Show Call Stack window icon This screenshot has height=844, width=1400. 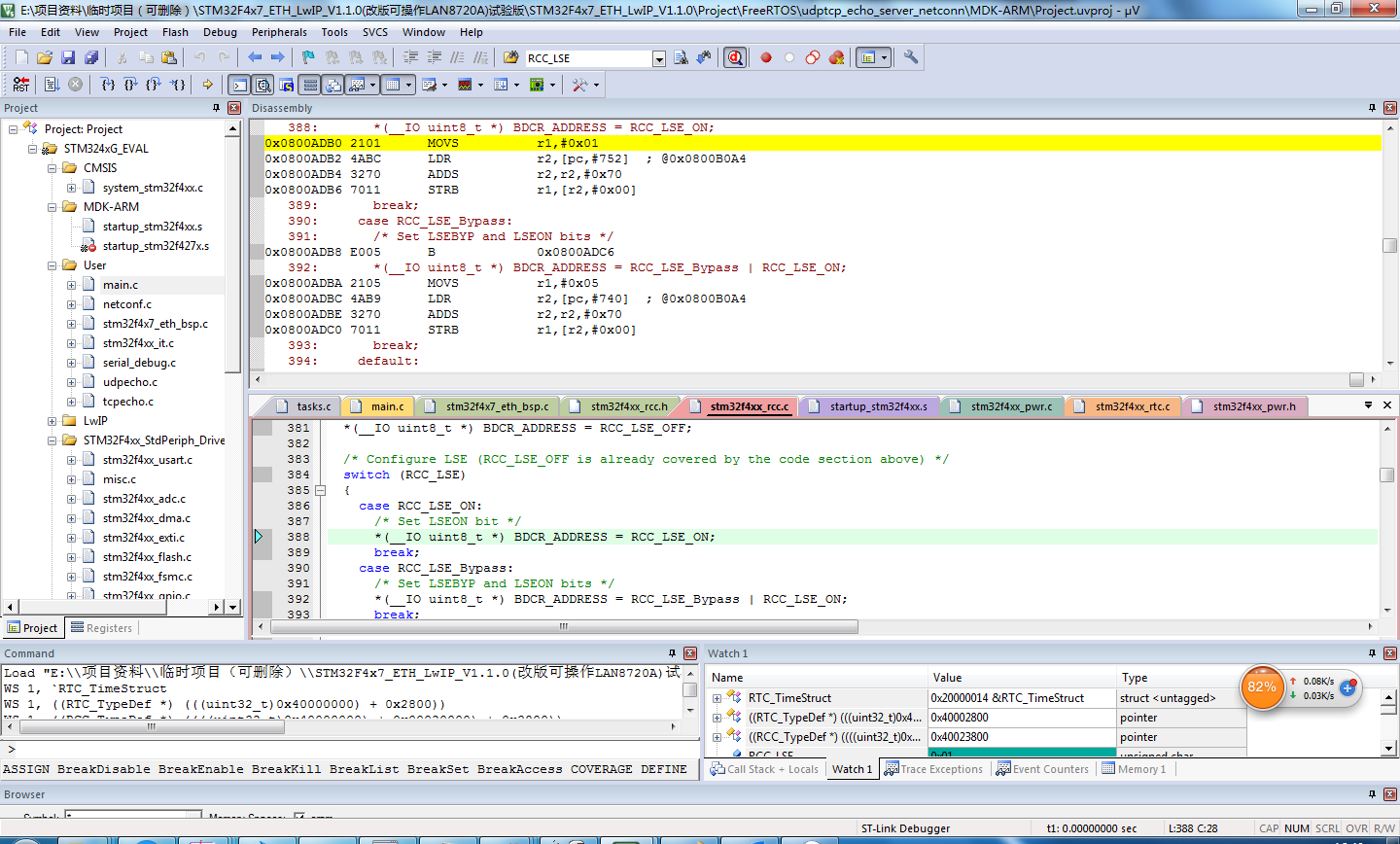[x=332, y=86]
